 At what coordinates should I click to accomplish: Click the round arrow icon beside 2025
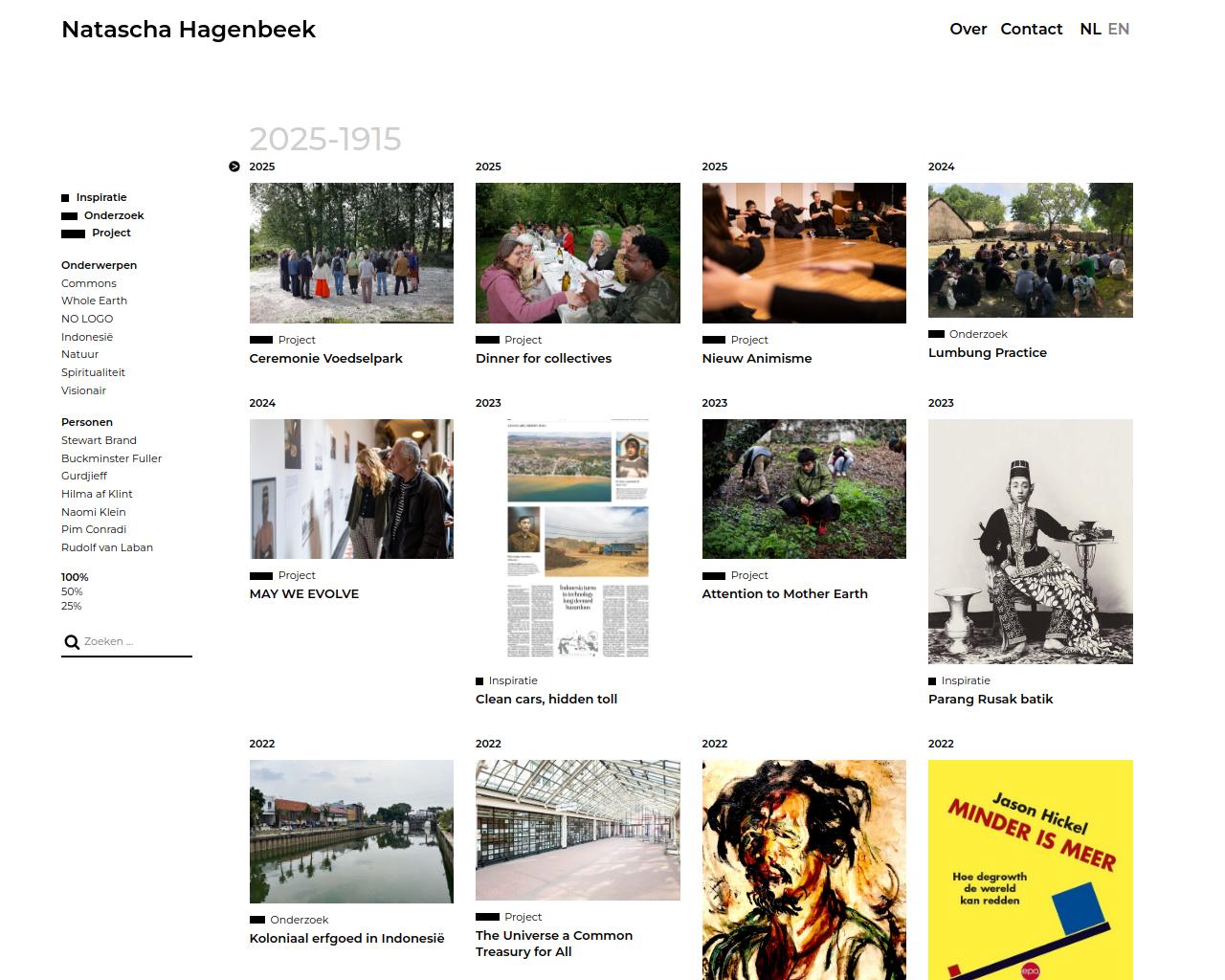[x=234, y=167]
